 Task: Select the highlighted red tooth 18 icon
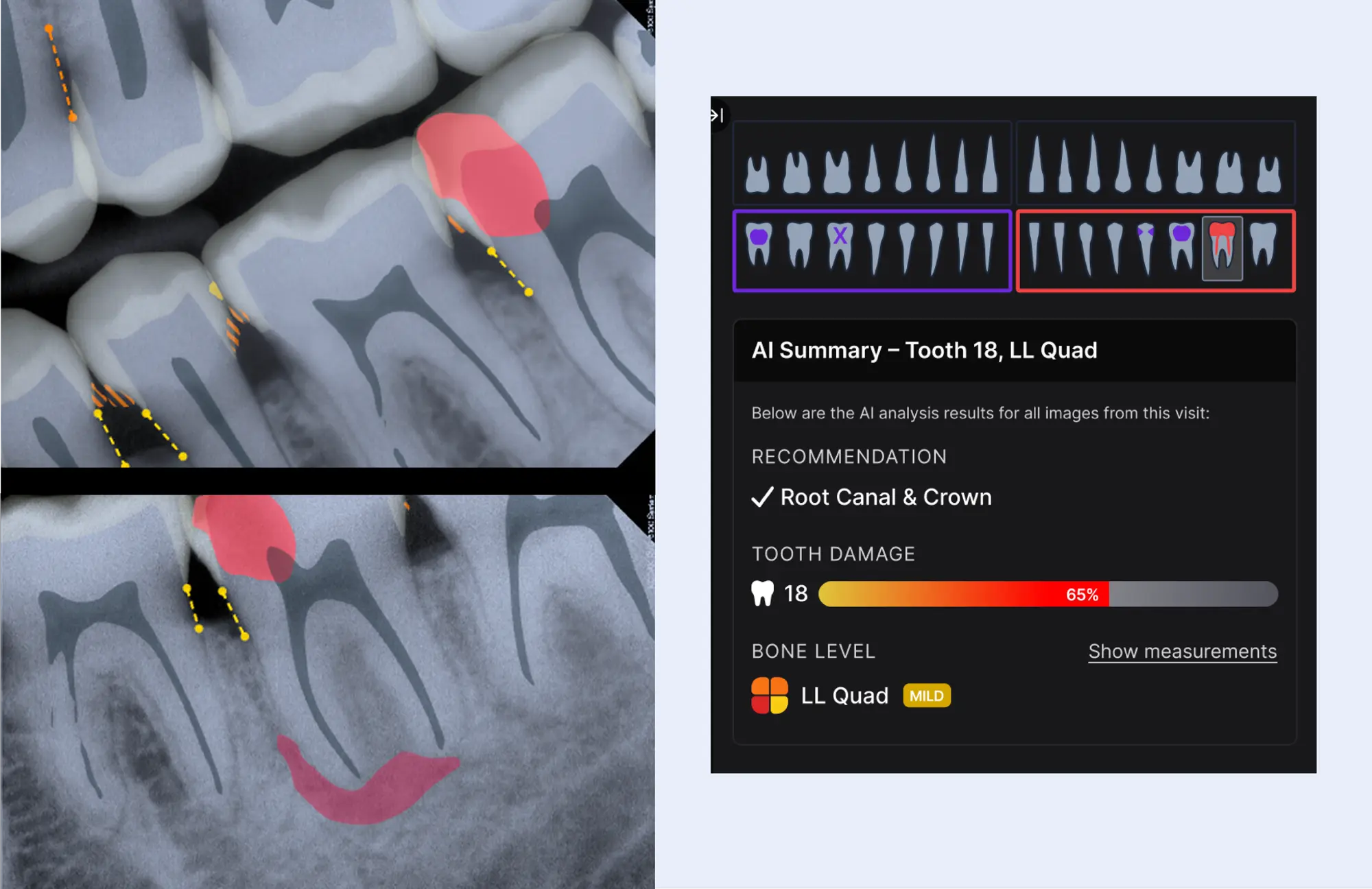(x=1222, y=249)
